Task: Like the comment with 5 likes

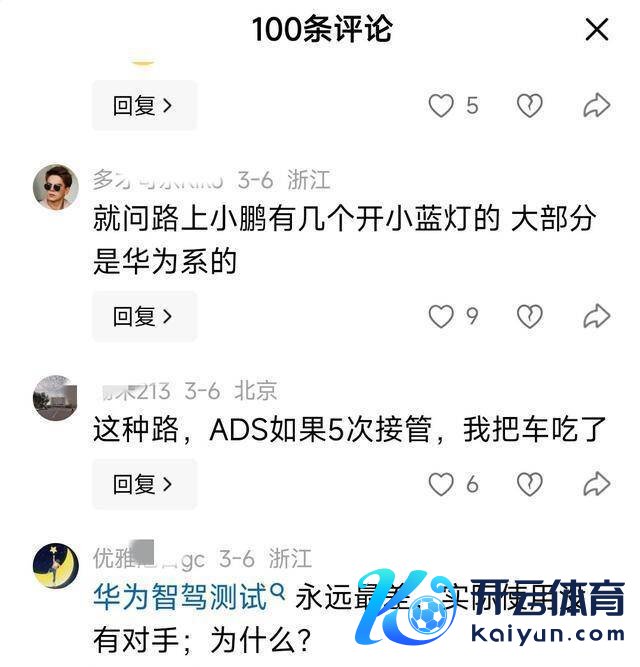Action: point(441,105)
